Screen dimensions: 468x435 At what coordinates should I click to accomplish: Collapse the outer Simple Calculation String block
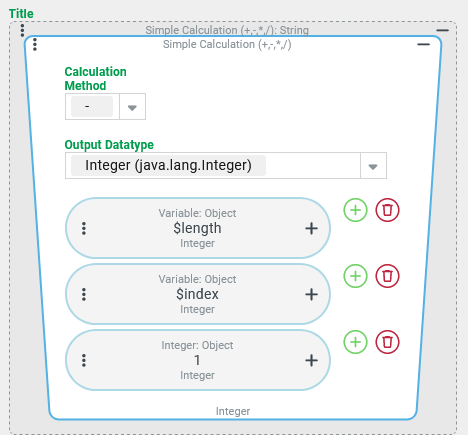click(x=442, y=30)
